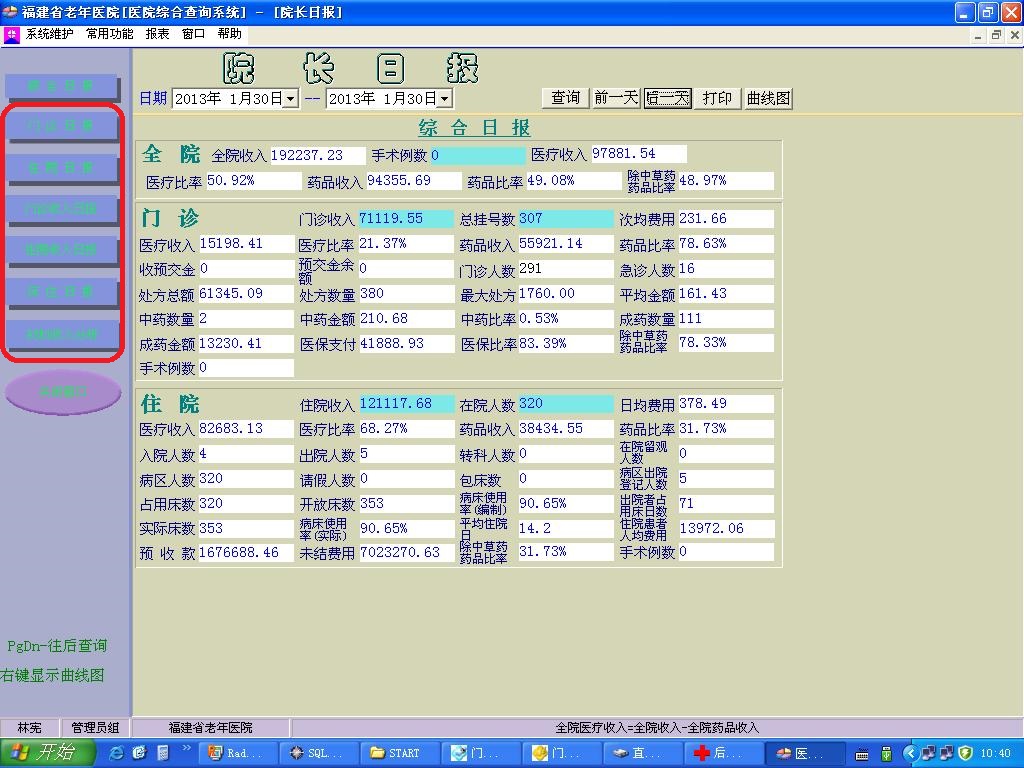Restore the inner 院长日报 child window
Image resolution: width=1024 pixels, height=768 pixels.
(x=996, y=35)
